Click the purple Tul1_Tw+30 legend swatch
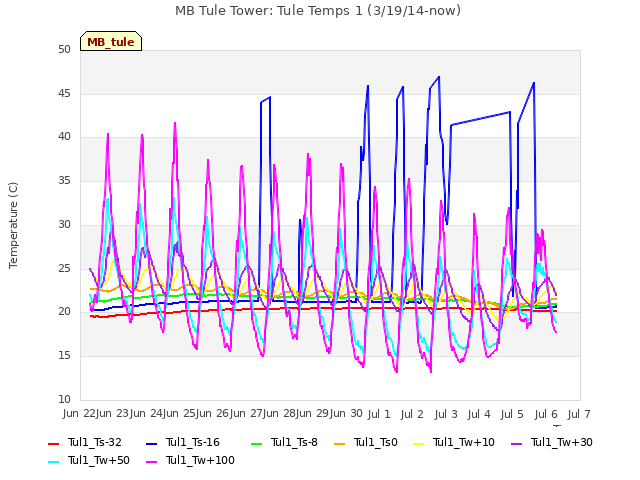The height and width of the screenshot is (480, 640). 517,443
